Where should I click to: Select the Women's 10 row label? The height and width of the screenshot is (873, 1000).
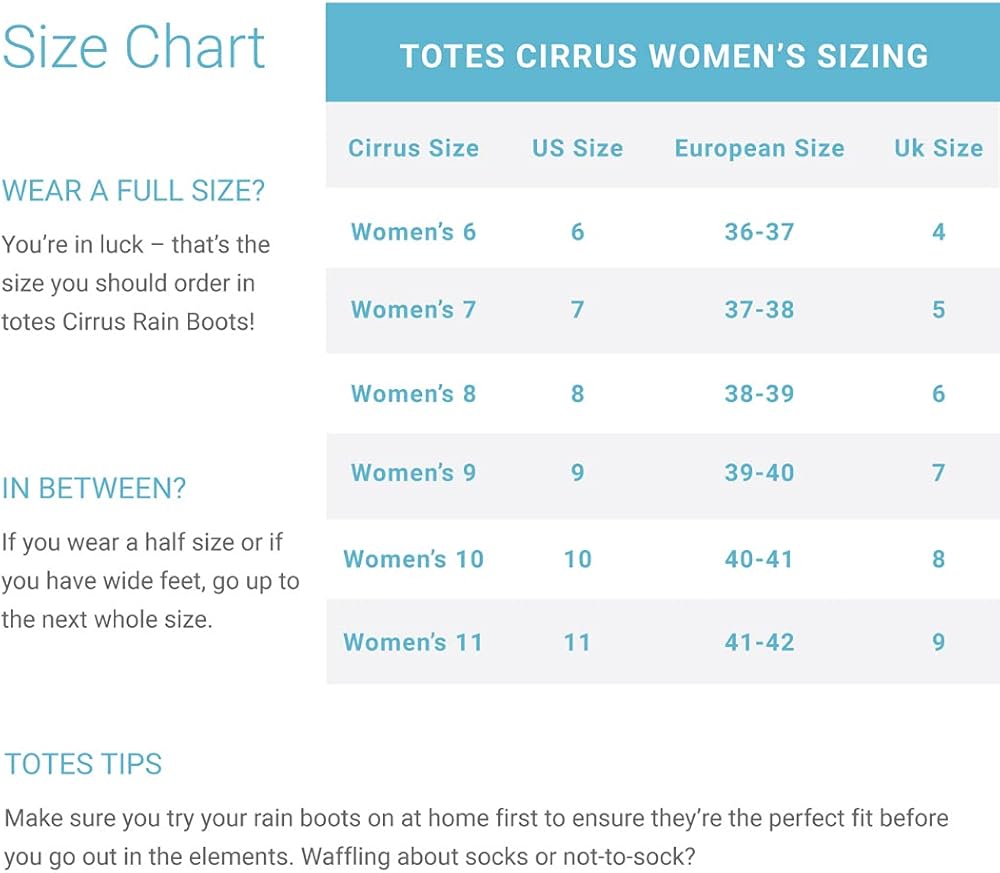point(413,559)
